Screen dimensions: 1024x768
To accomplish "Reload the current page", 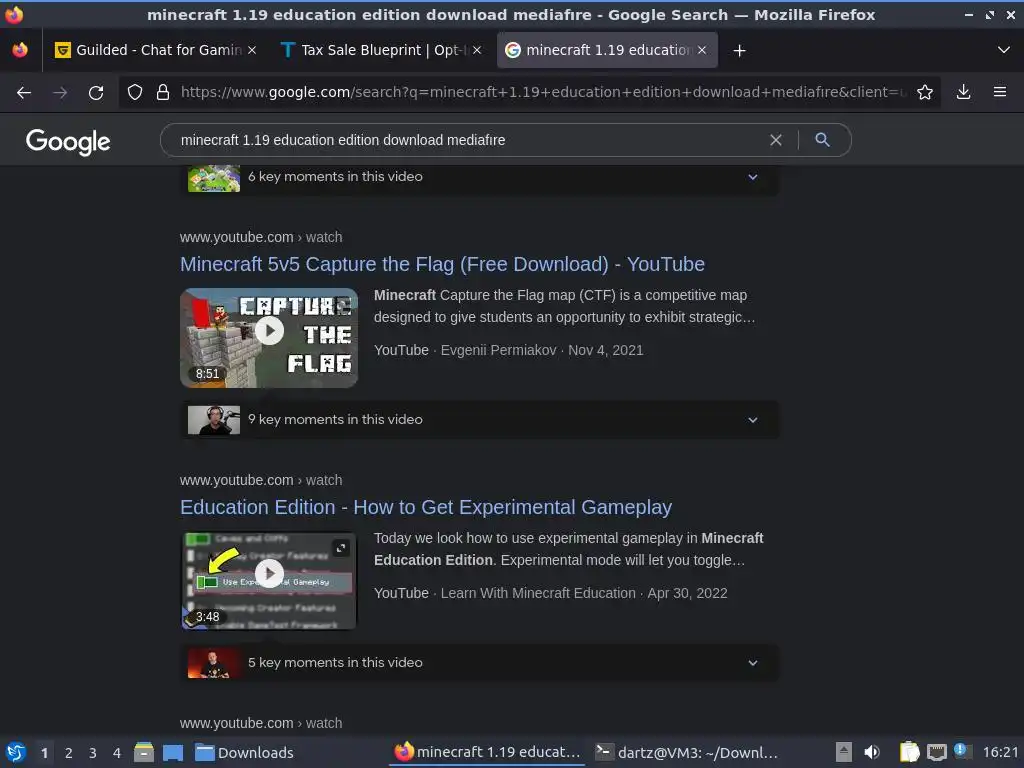I will [96, 92].
